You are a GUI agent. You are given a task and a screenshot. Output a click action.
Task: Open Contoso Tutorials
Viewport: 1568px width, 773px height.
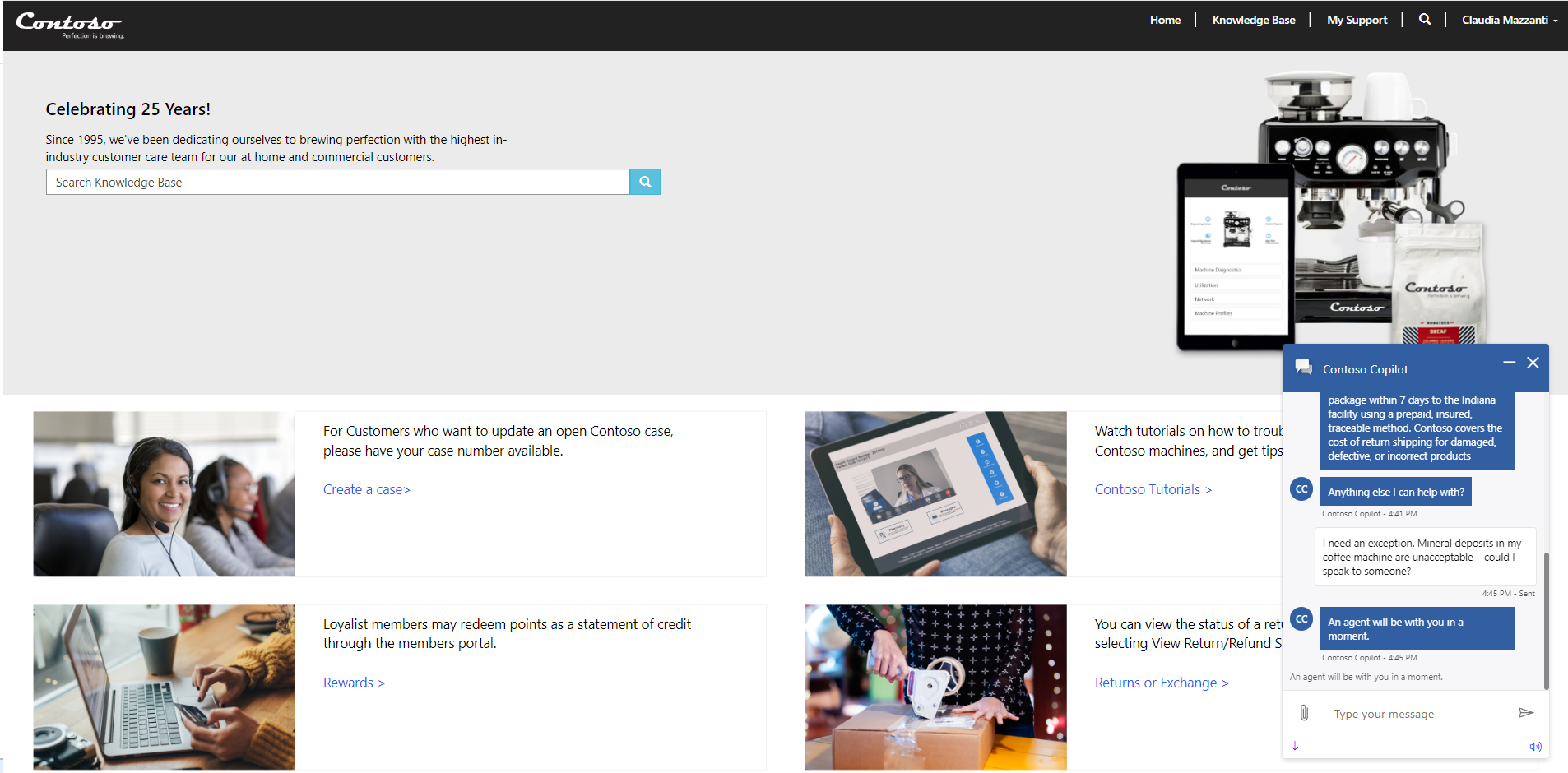click(x=1153, y=488)
